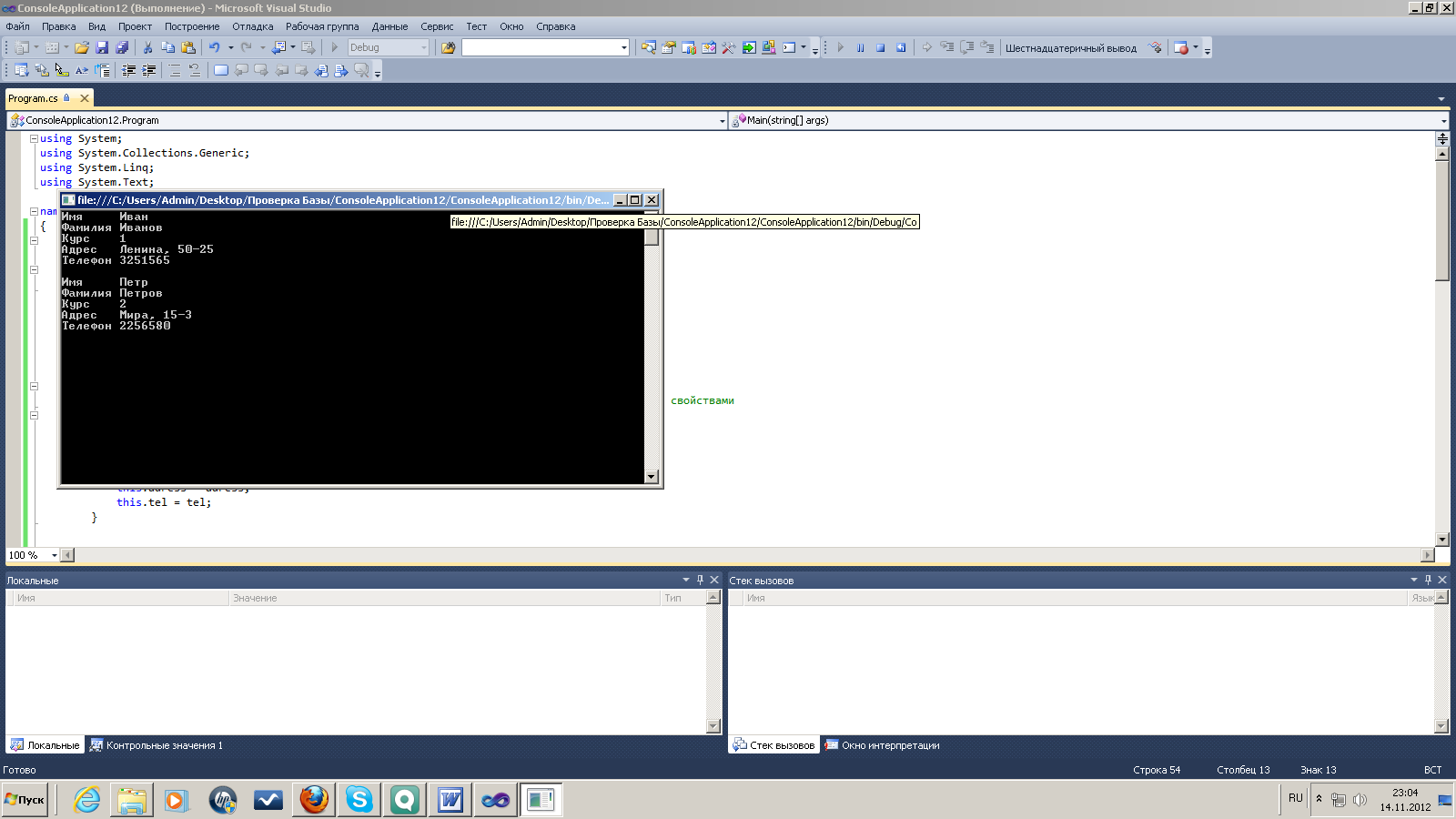The width and height of the screenshot is (1456, 819).
Task: Pause debugging with Break All icon
Action: [x=860, y=48]
